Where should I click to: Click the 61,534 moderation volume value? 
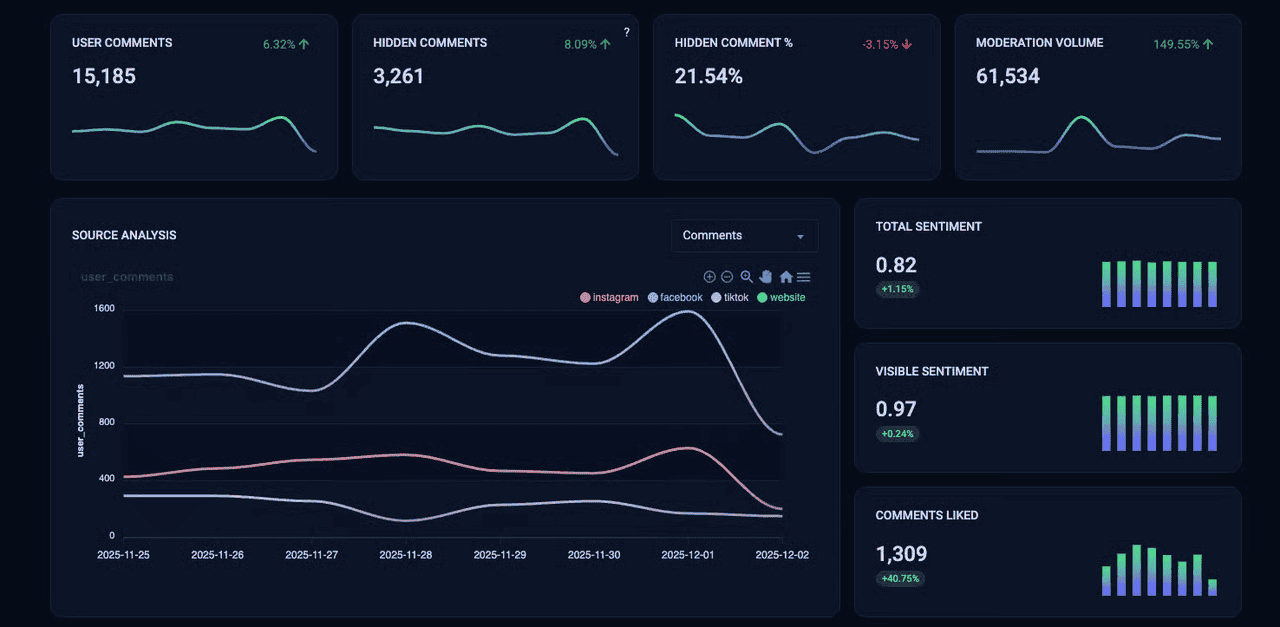click(x=1008, y=76)
